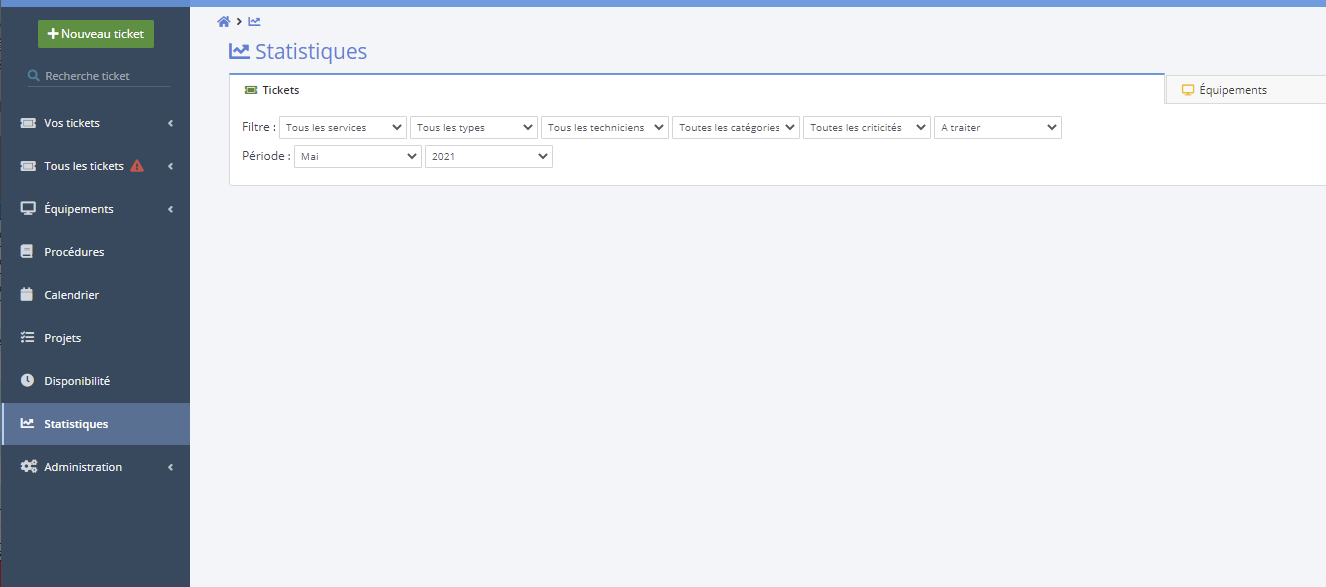
Task: Open the Toutes les catégories dropdown
Action: [x=736, y=128]
